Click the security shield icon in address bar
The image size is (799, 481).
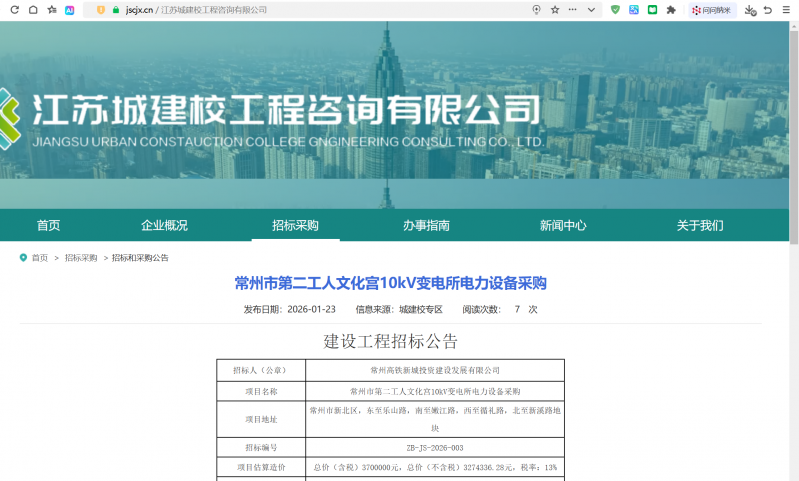(100, 9)
